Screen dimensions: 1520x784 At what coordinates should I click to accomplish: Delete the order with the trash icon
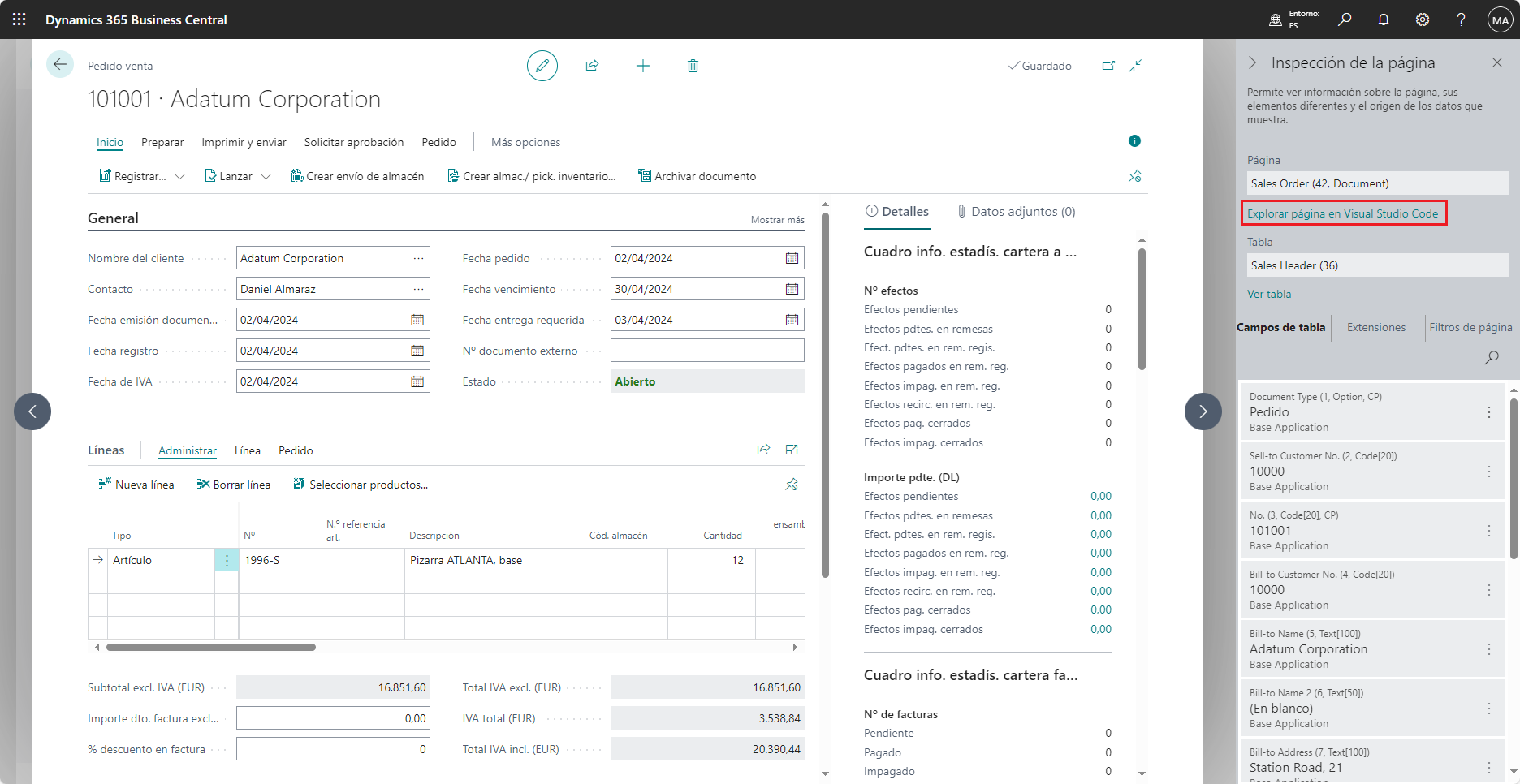[x=693, y=66]
